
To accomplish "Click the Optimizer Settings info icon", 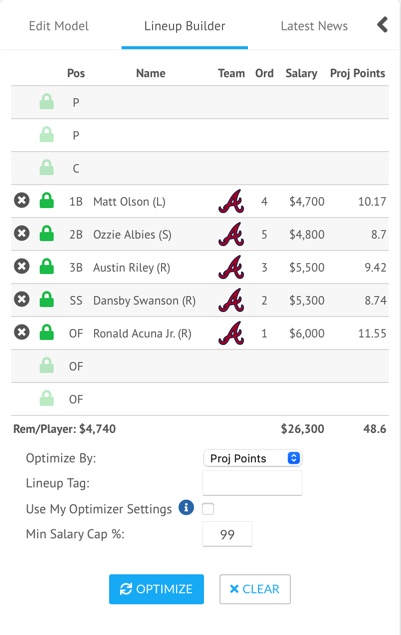I will (x=186, y=507).
